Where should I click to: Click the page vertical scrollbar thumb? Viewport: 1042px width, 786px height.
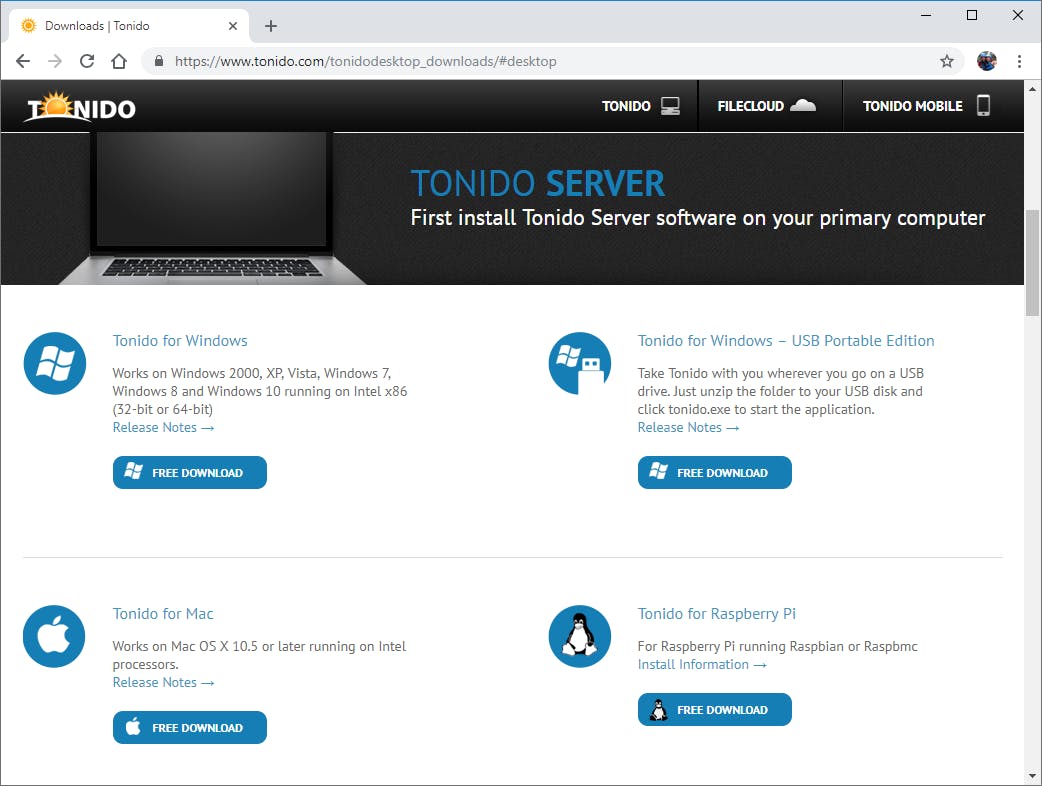coord(1033,262)
